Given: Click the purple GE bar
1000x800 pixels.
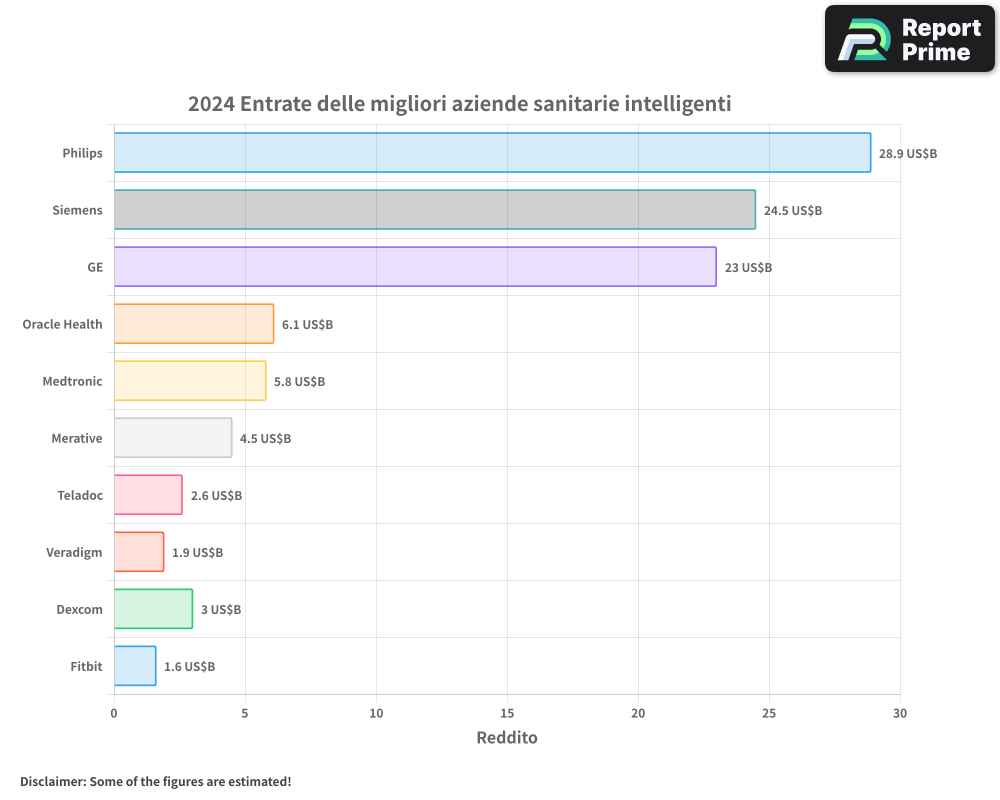Looking at the screenshot, I should 415,267.
